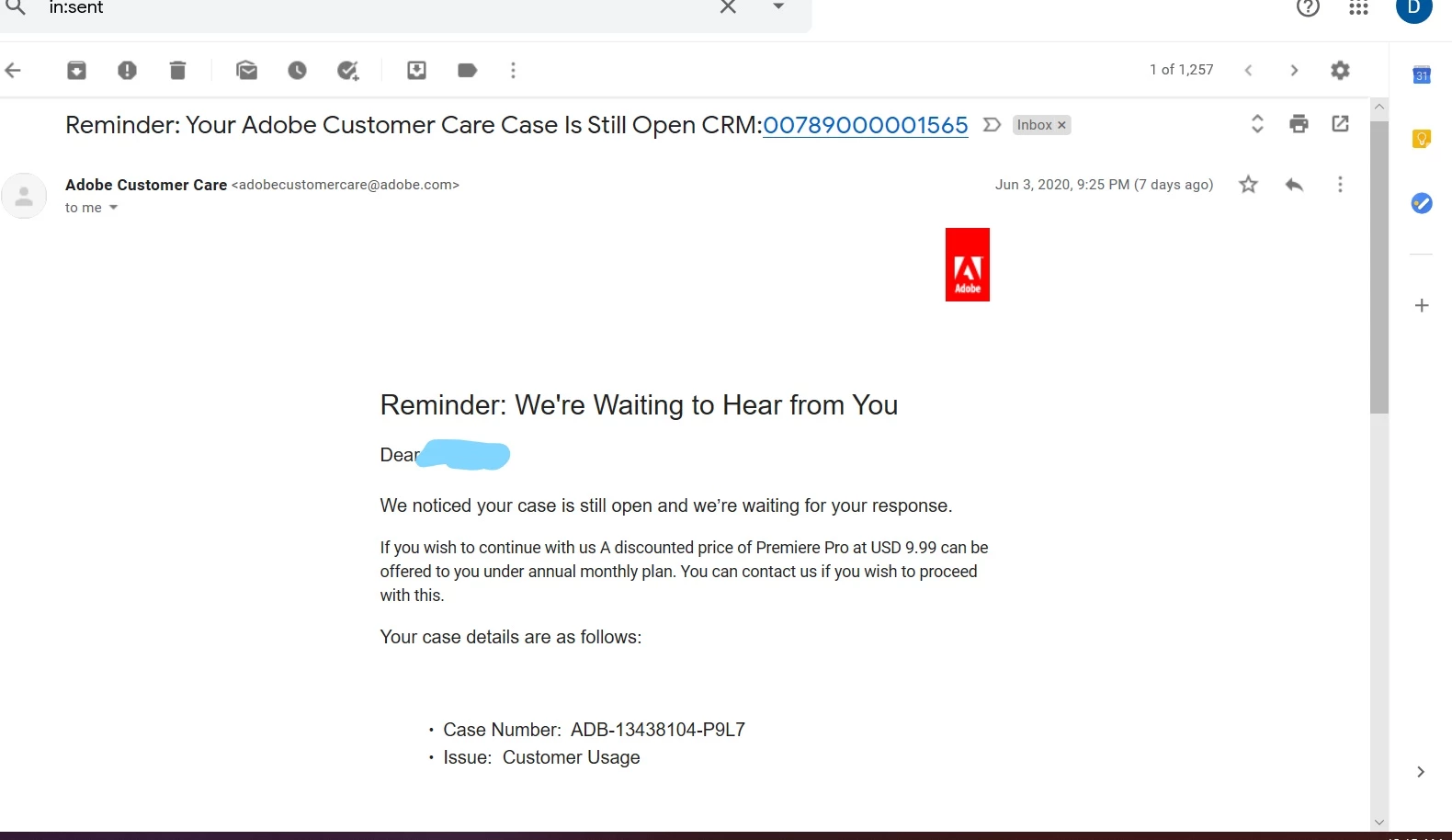
Task: Snooze this email with clock icon
Action: [x=297, y=70]
